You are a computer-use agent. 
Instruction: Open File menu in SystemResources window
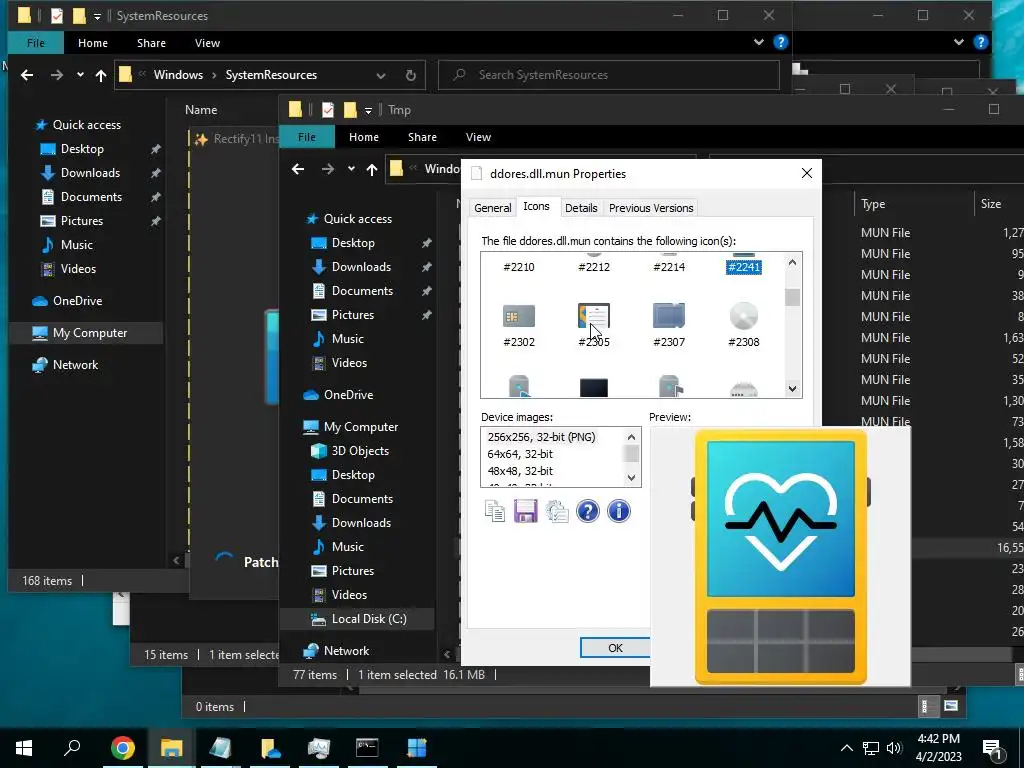click(36, 43)
